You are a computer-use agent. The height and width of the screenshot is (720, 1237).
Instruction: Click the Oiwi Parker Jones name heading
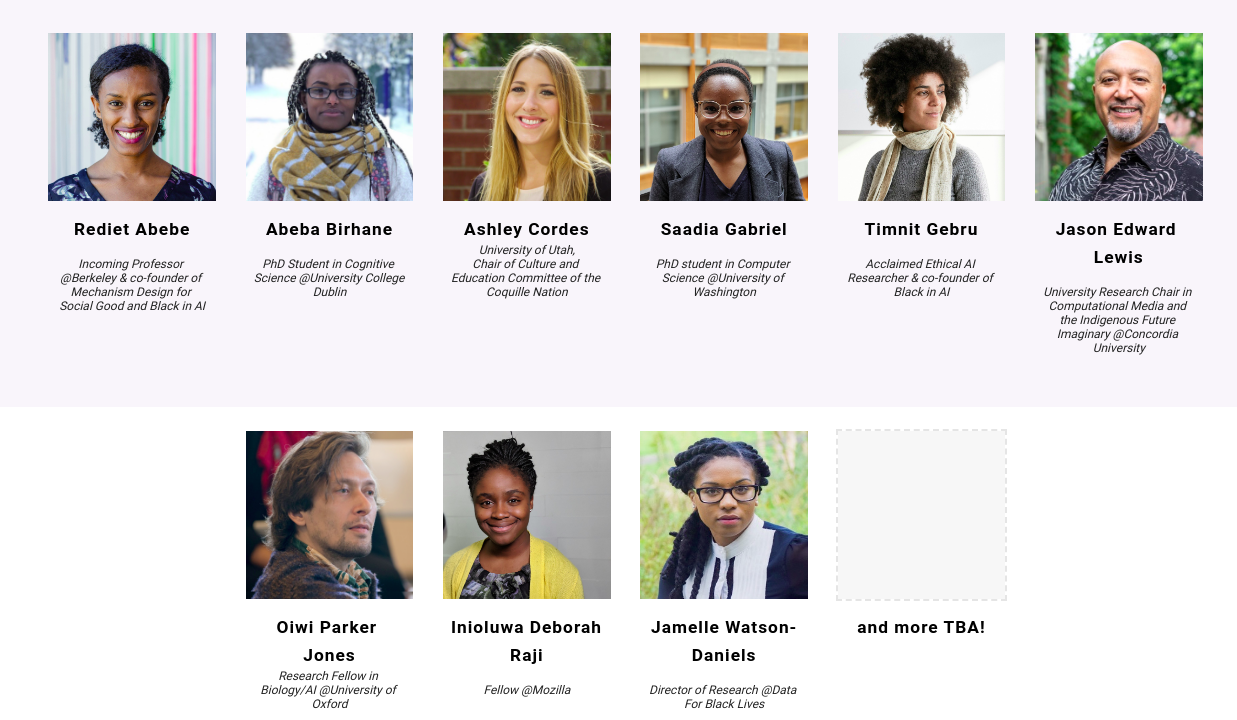(327, 641)
